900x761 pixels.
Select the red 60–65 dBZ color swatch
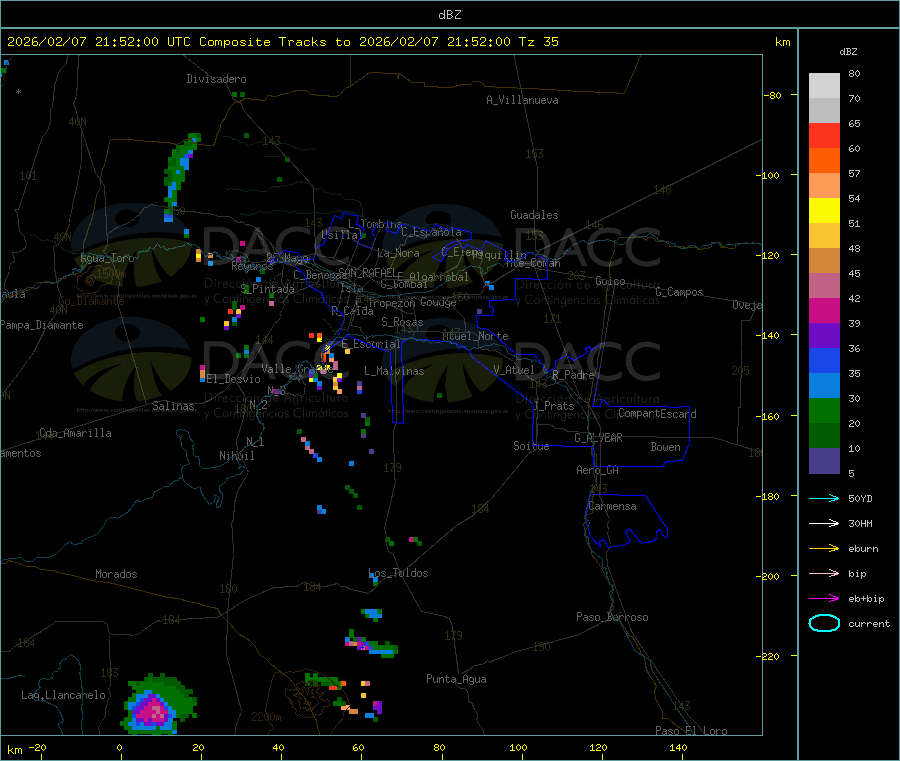click(x=824, y=135)
